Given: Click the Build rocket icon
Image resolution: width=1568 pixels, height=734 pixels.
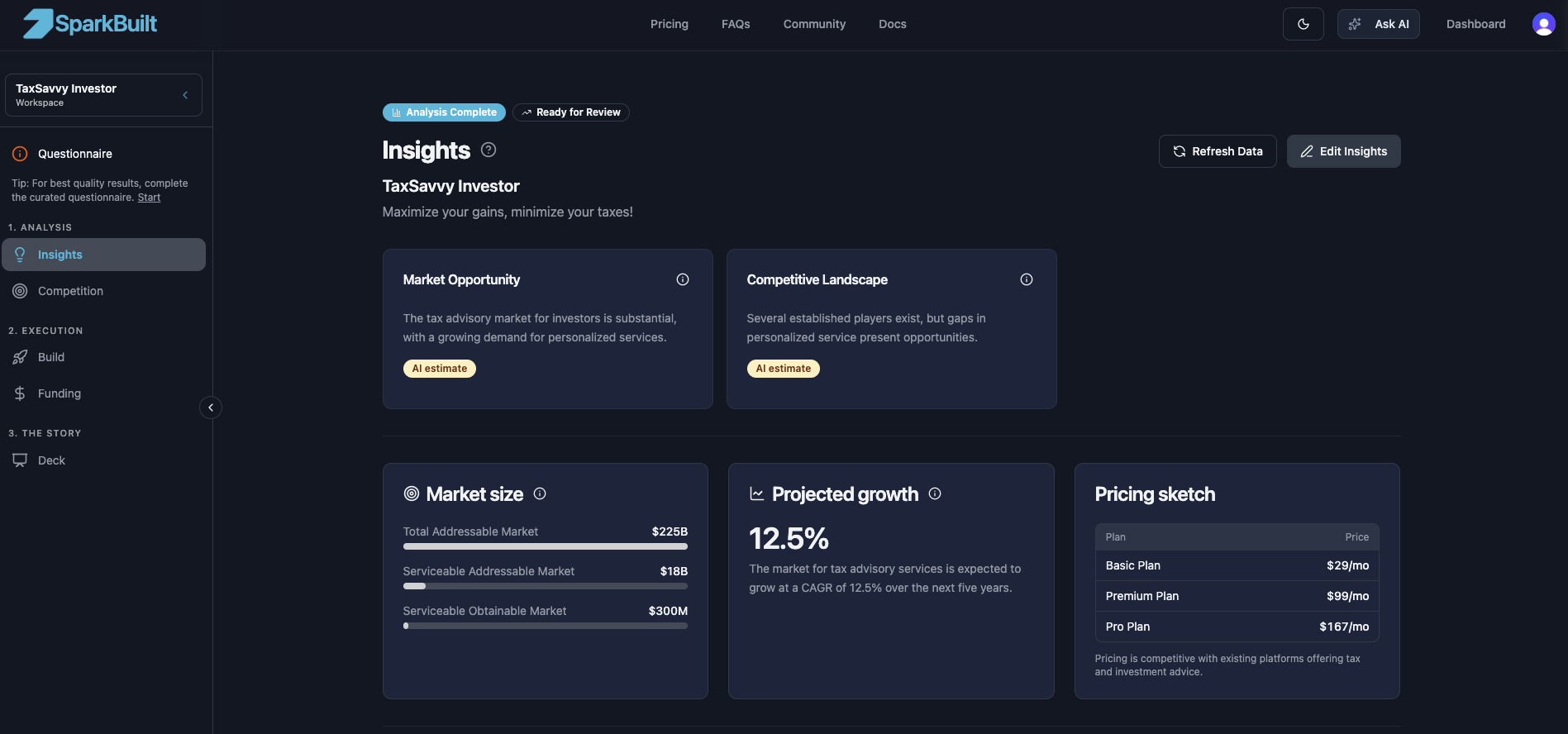Looking at the screenshot, I should pos(20,357).
